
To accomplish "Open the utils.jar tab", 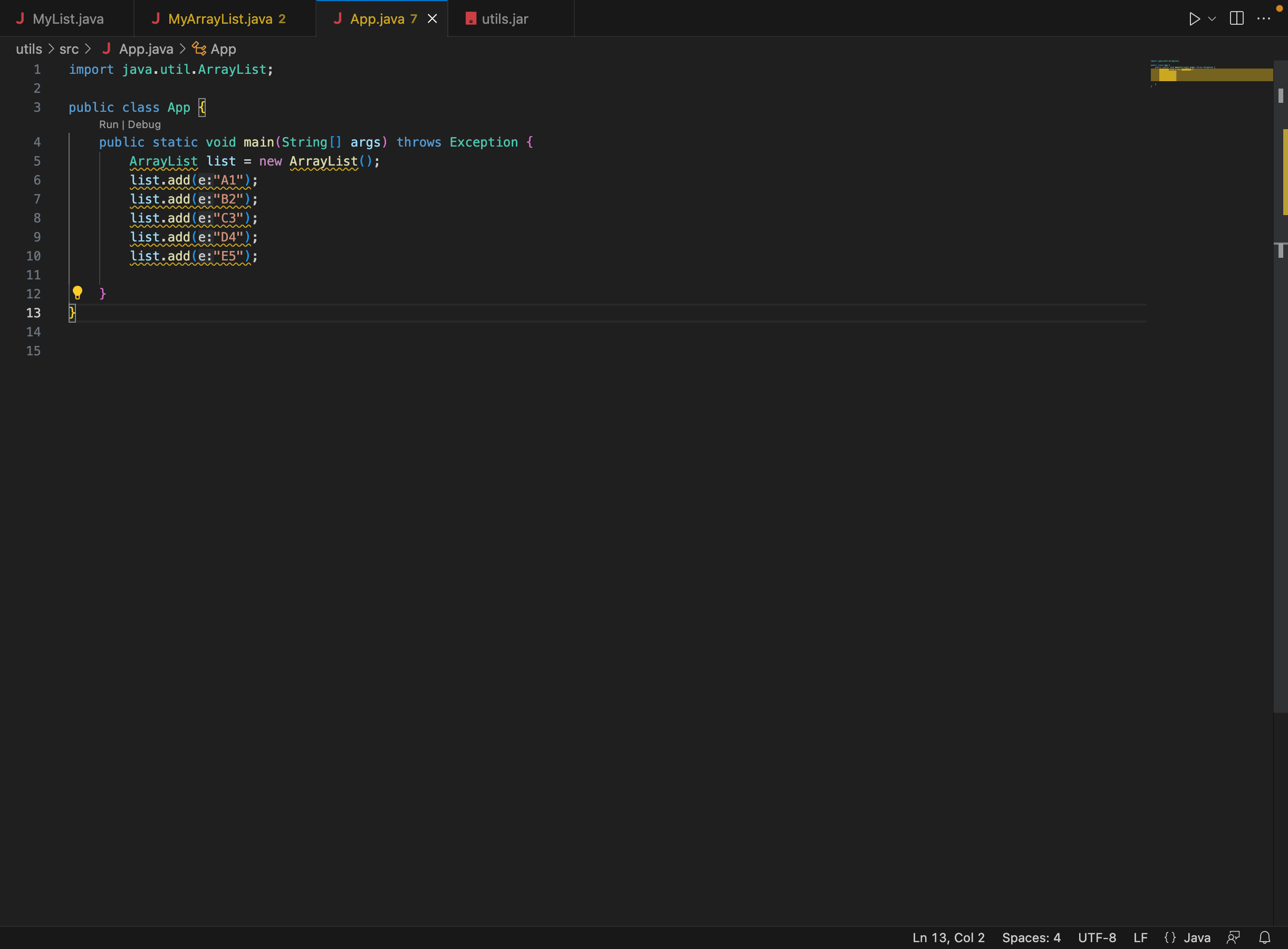I will pos(504,19).
